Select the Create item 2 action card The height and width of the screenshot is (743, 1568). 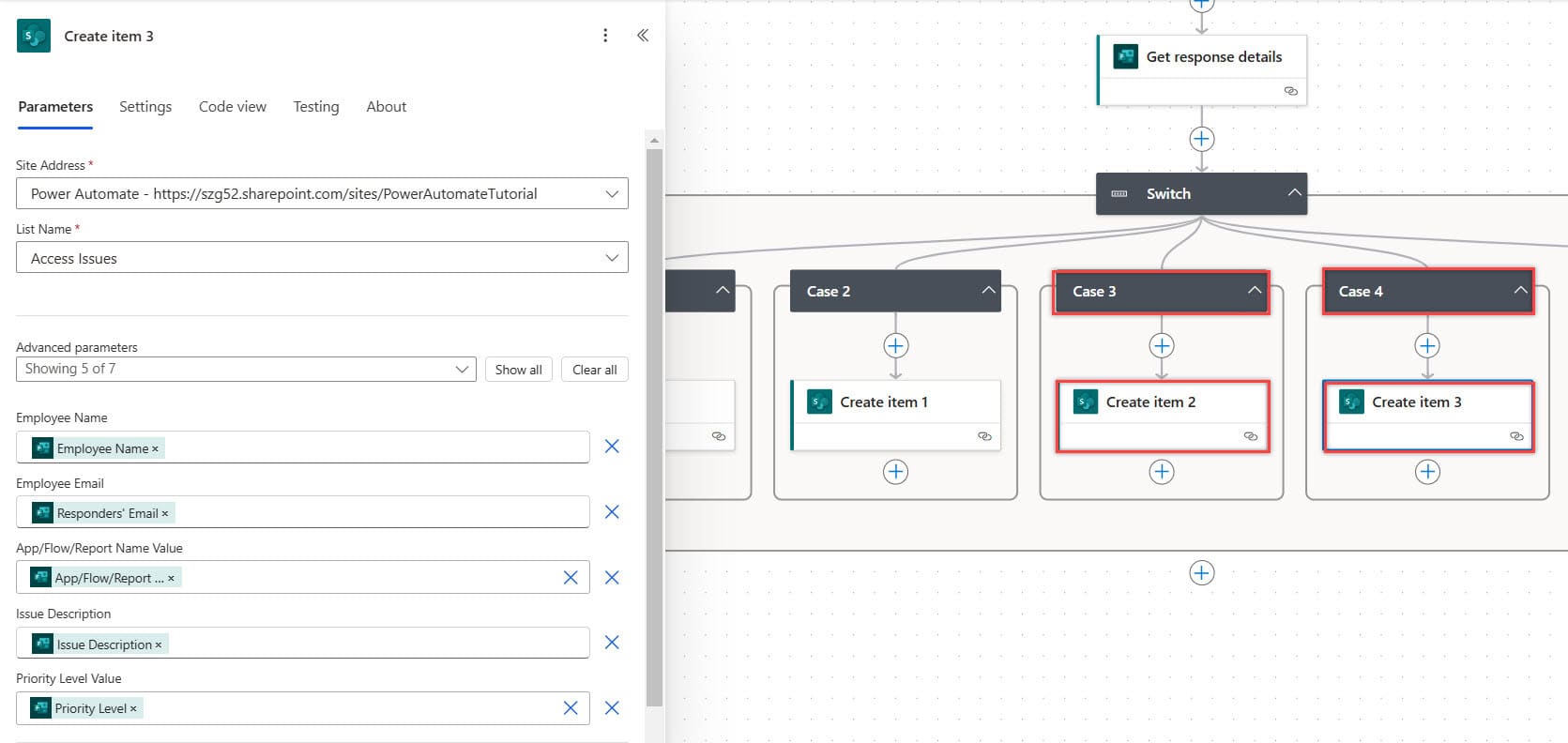tap(1162, 416)
